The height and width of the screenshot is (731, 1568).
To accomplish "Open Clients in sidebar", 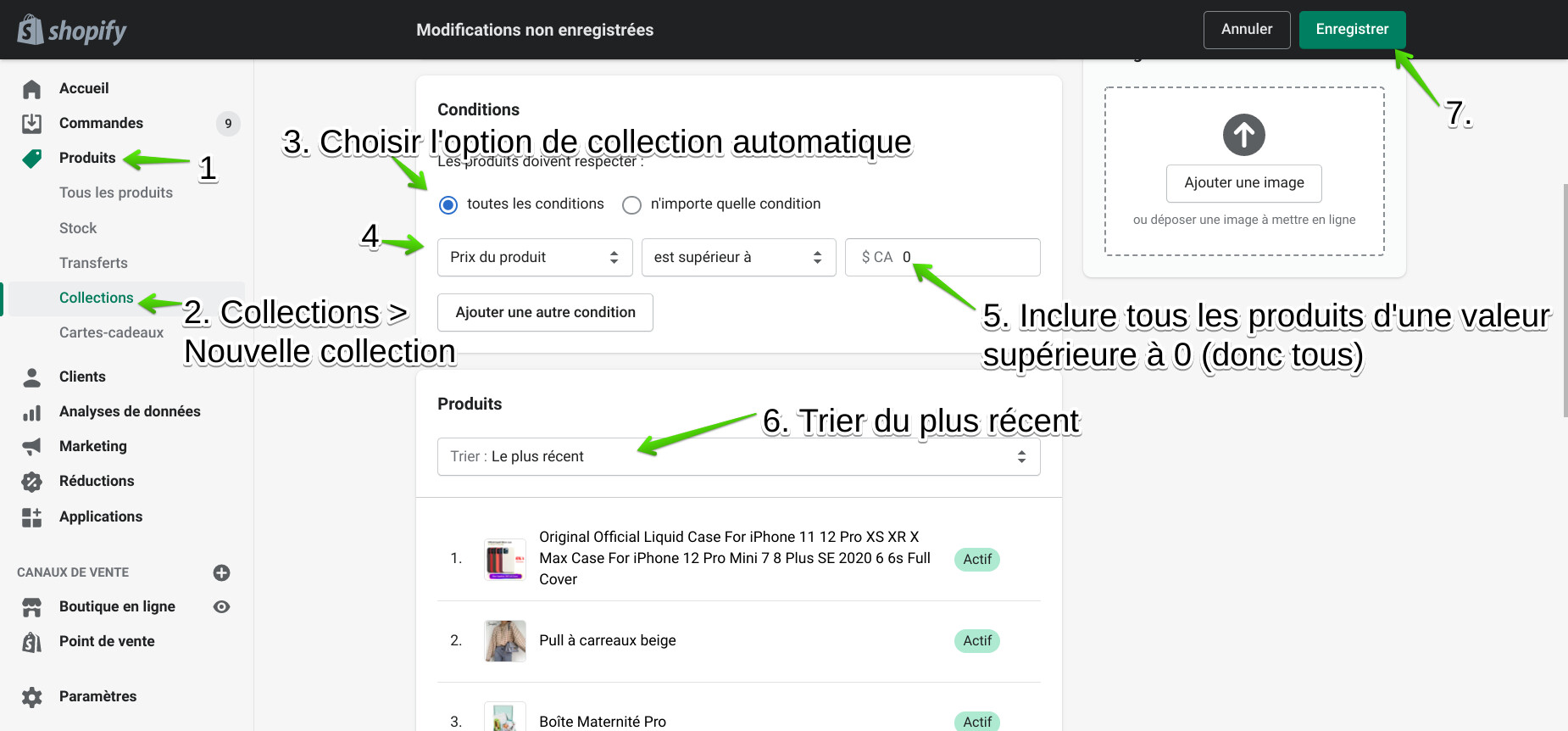I will 82,377.
